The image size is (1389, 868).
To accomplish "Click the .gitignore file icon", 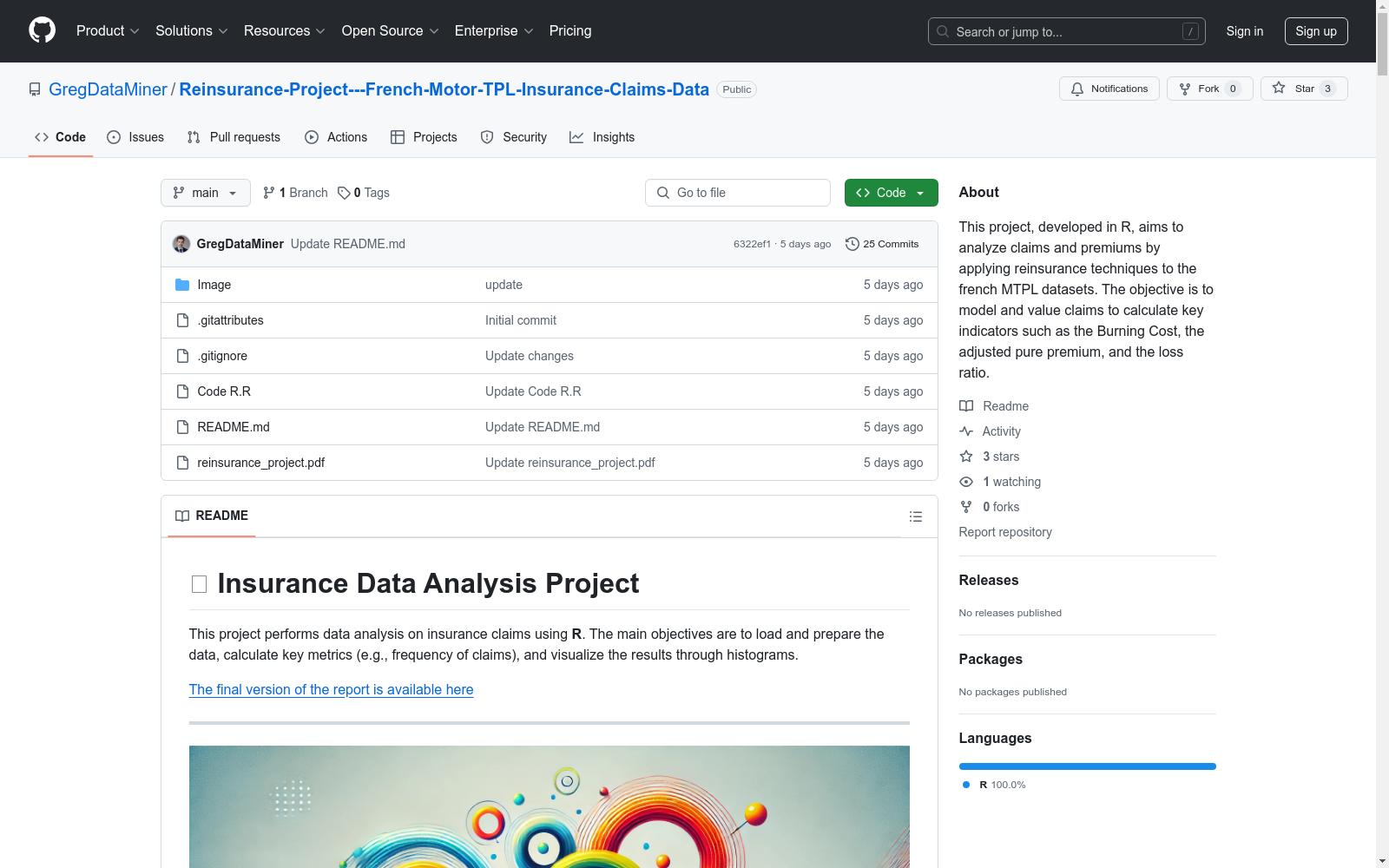I will tap(182, 356).
